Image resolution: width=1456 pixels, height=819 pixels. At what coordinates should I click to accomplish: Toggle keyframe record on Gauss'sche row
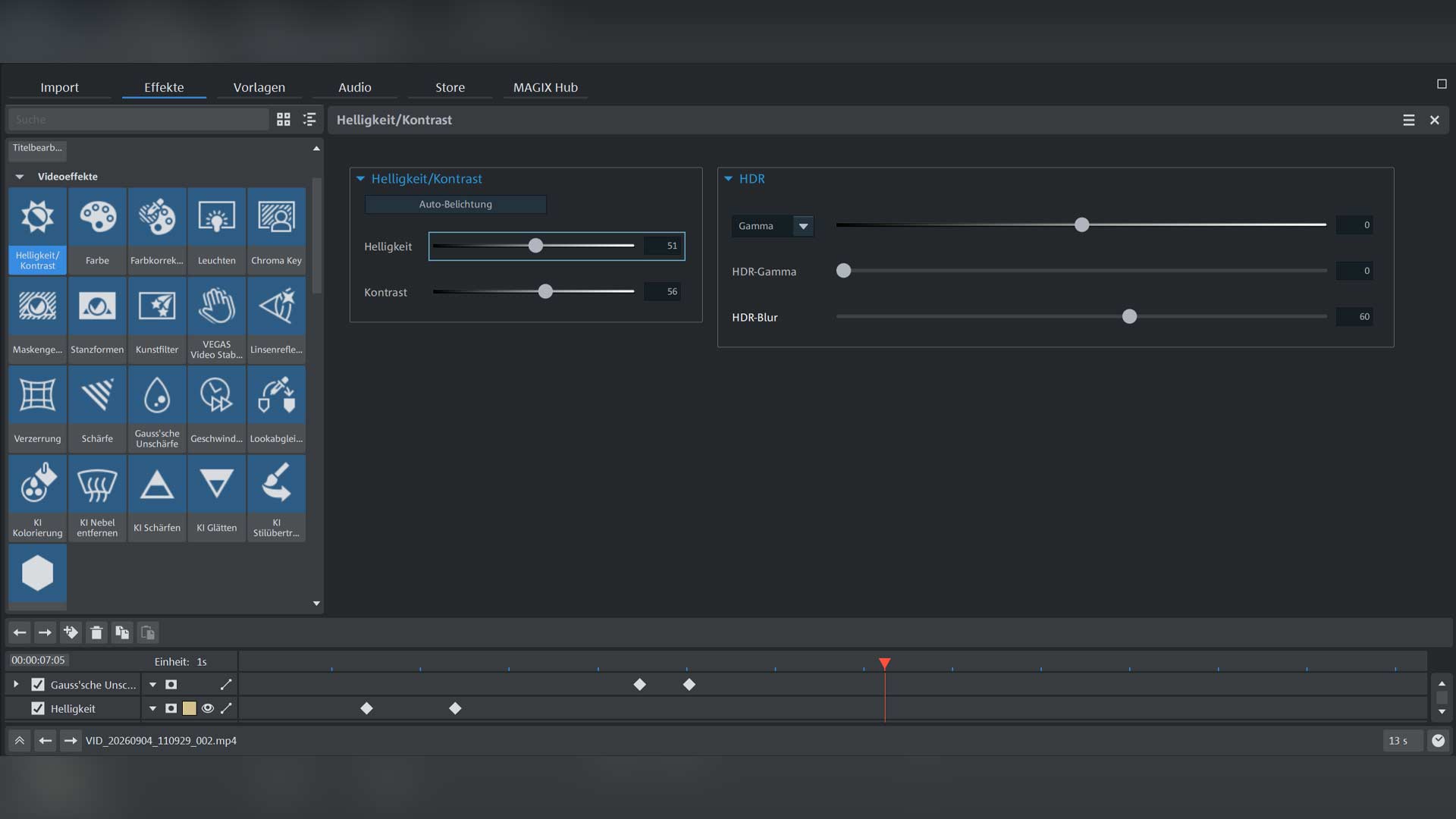click(x=171, y=684)
